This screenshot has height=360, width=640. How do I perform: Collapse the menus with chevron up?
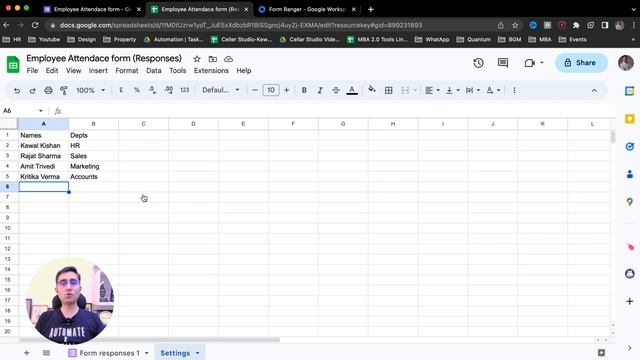click(x=594, y=91)
